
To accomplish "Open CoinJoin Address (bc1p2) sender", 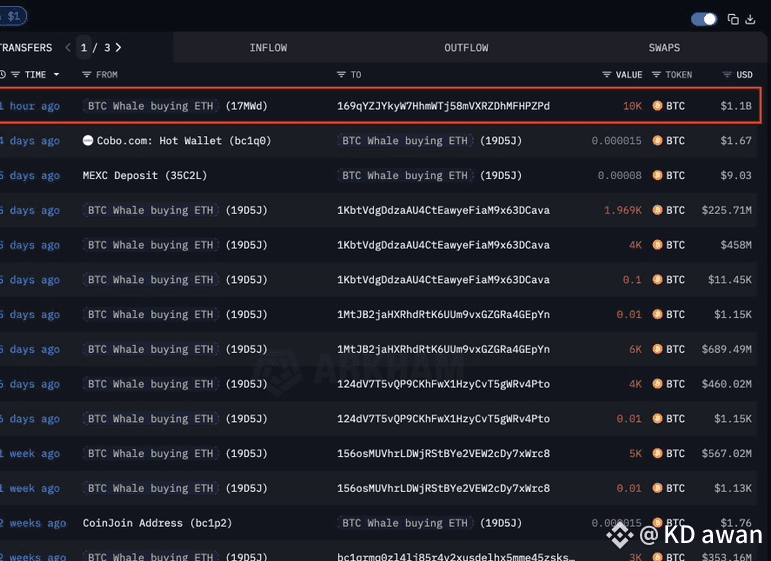I will tap(157, 523).
